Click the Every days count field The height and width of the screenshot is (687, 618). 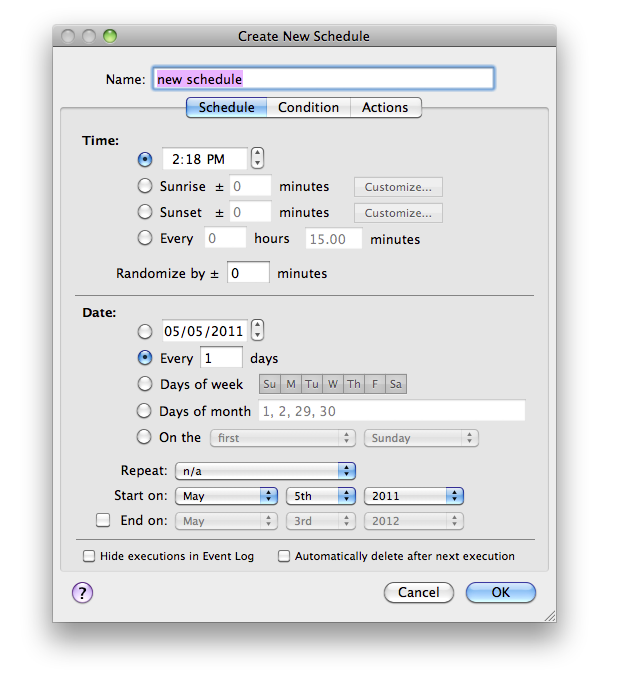221,358
